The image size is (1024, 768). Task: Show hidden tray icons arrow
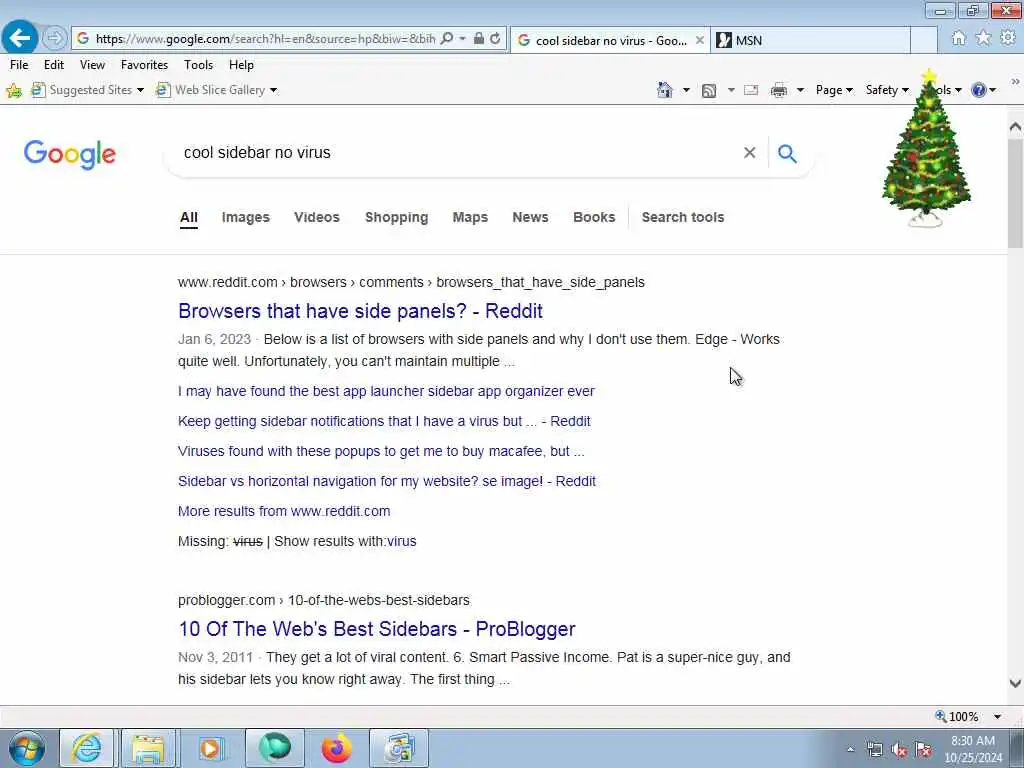(x=850, y=750)
